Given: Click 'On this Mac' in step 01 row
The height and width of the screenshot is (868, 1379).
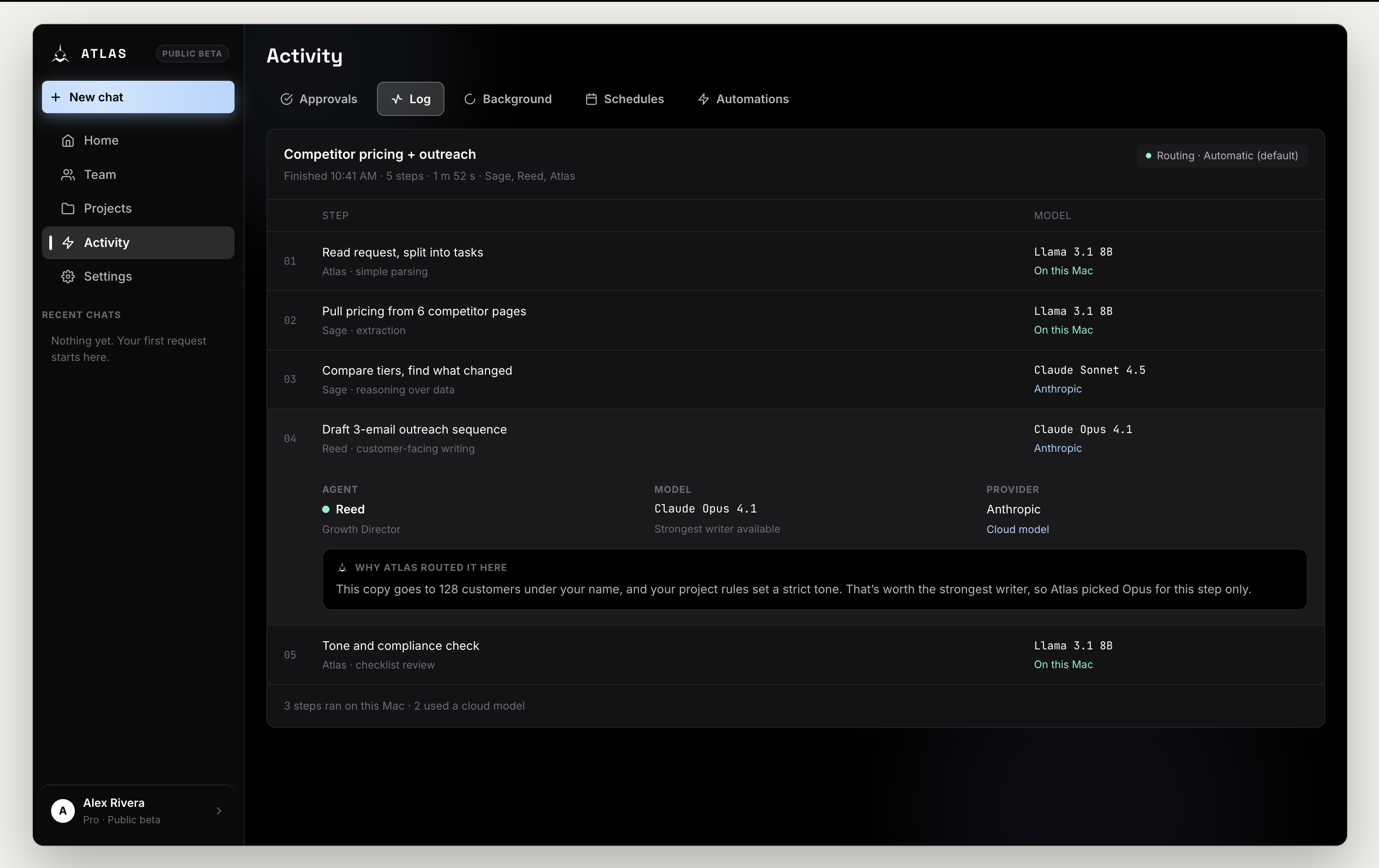Looking at the screenshot, I should tap(1063, 271).
